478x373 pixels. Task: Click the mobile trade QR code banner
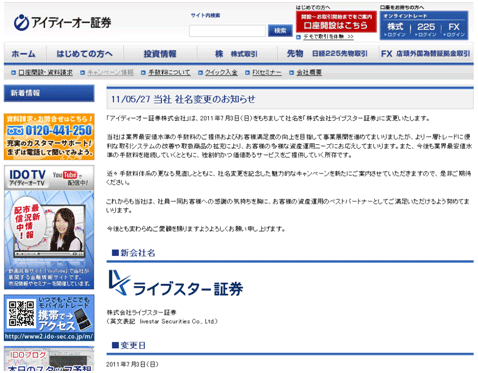point(49,318)
